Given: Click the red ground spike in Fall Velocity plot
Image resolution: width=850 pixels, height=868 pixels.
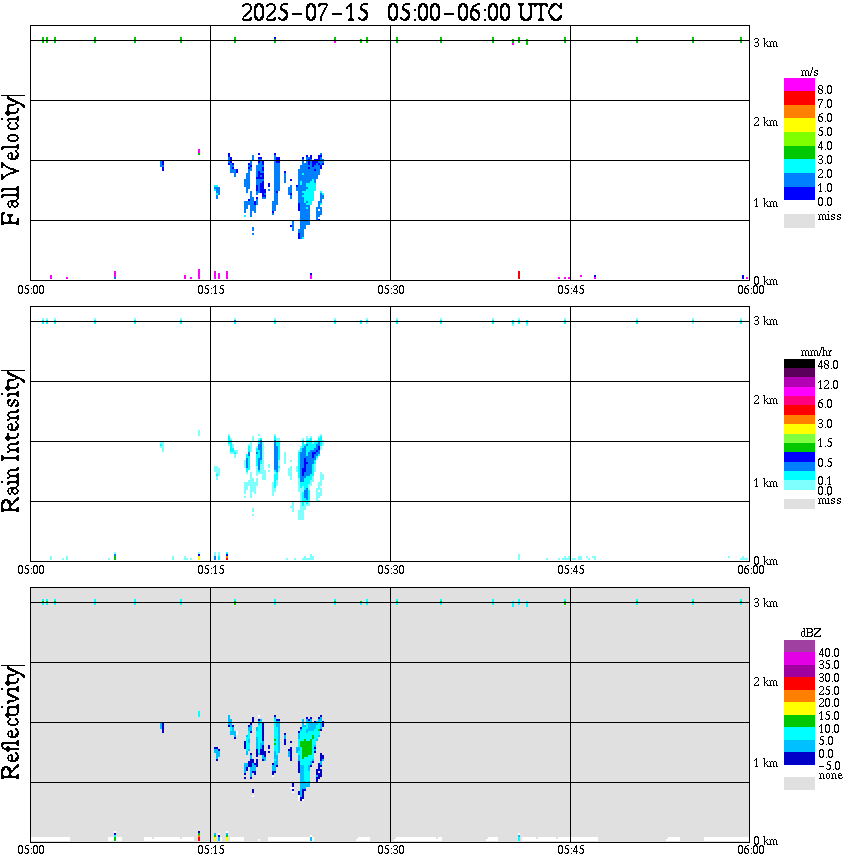Looking at the screenshot, I should [x=519, y=275].
